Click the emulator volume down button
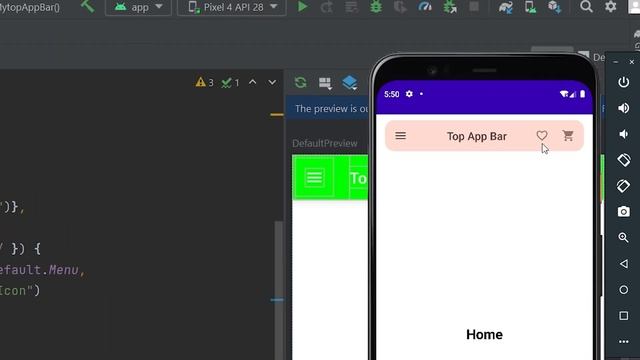Image resolution: width=640 pixels, height=360 pixels. (623, 134)
